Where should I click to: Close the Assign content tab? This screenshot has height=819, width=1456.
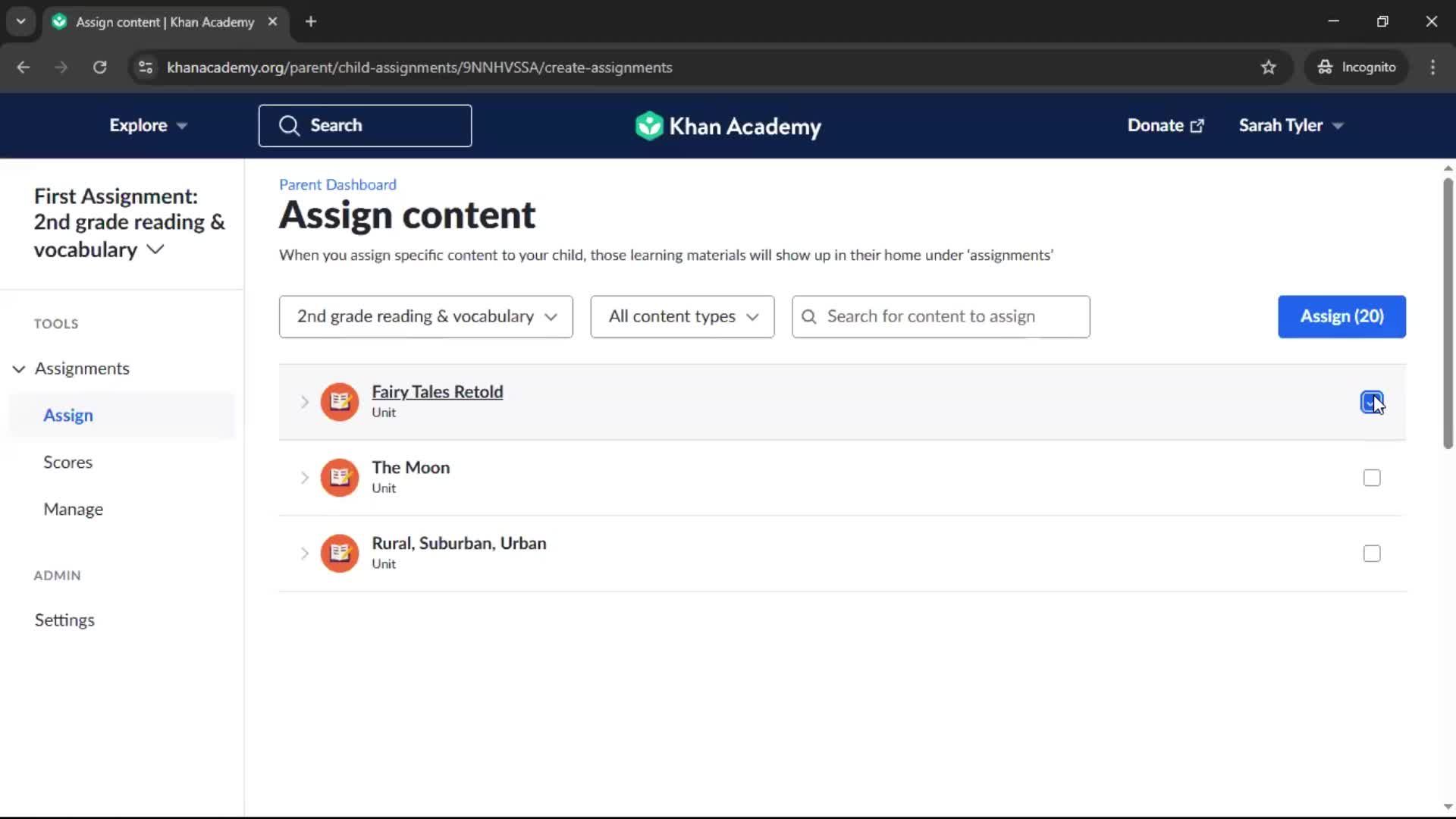tap(272, 22)
